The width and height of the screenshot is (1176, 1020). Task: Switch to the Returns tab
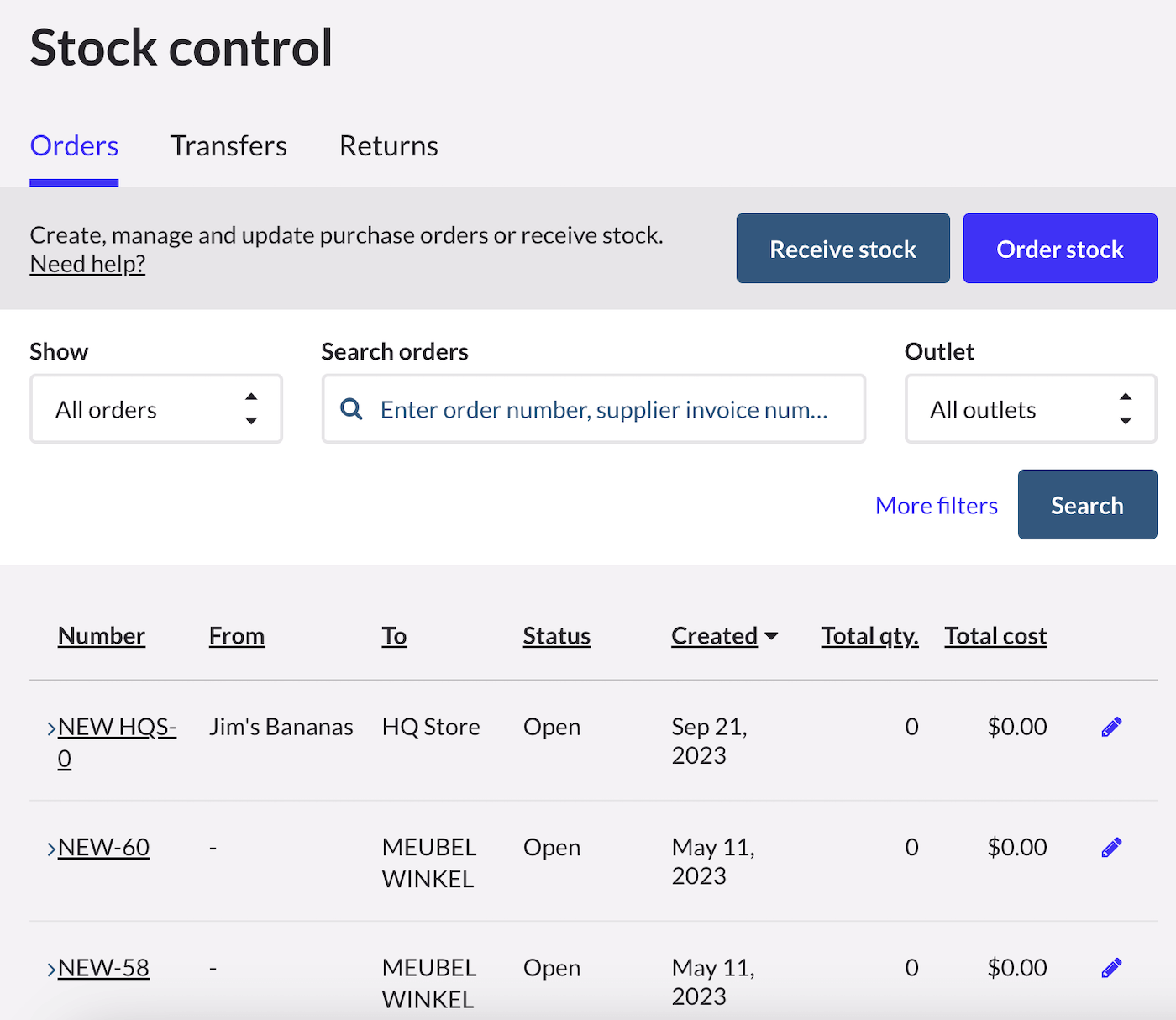[x=388, y=146]
